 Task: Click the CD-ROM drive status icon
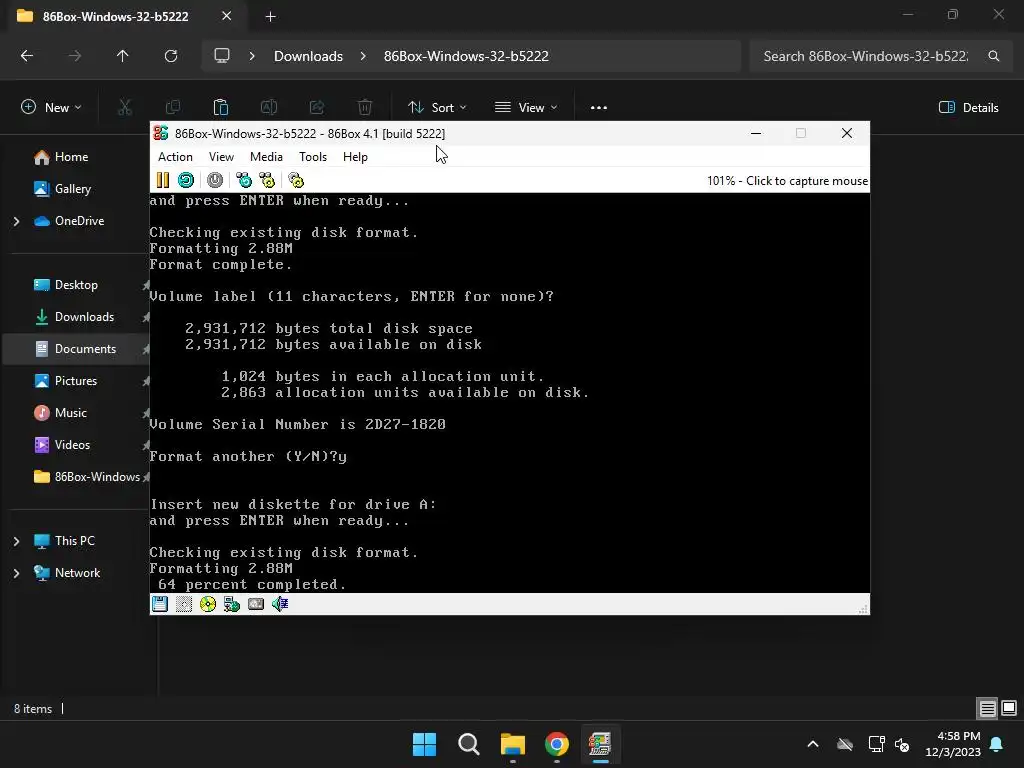tap(208, 604)
